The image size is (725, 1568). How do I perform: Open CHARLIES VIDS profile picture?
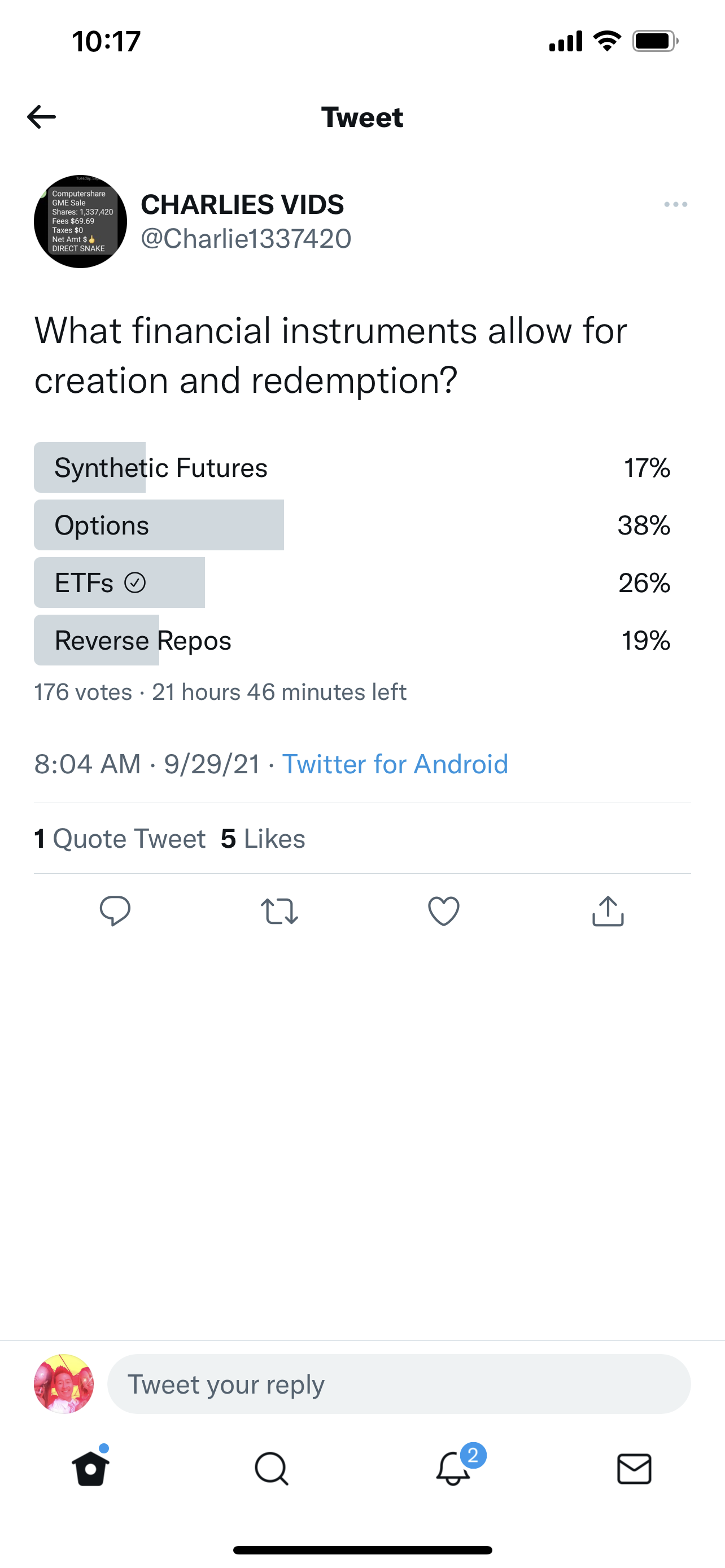pyautogui.click(x=80, y=222)
